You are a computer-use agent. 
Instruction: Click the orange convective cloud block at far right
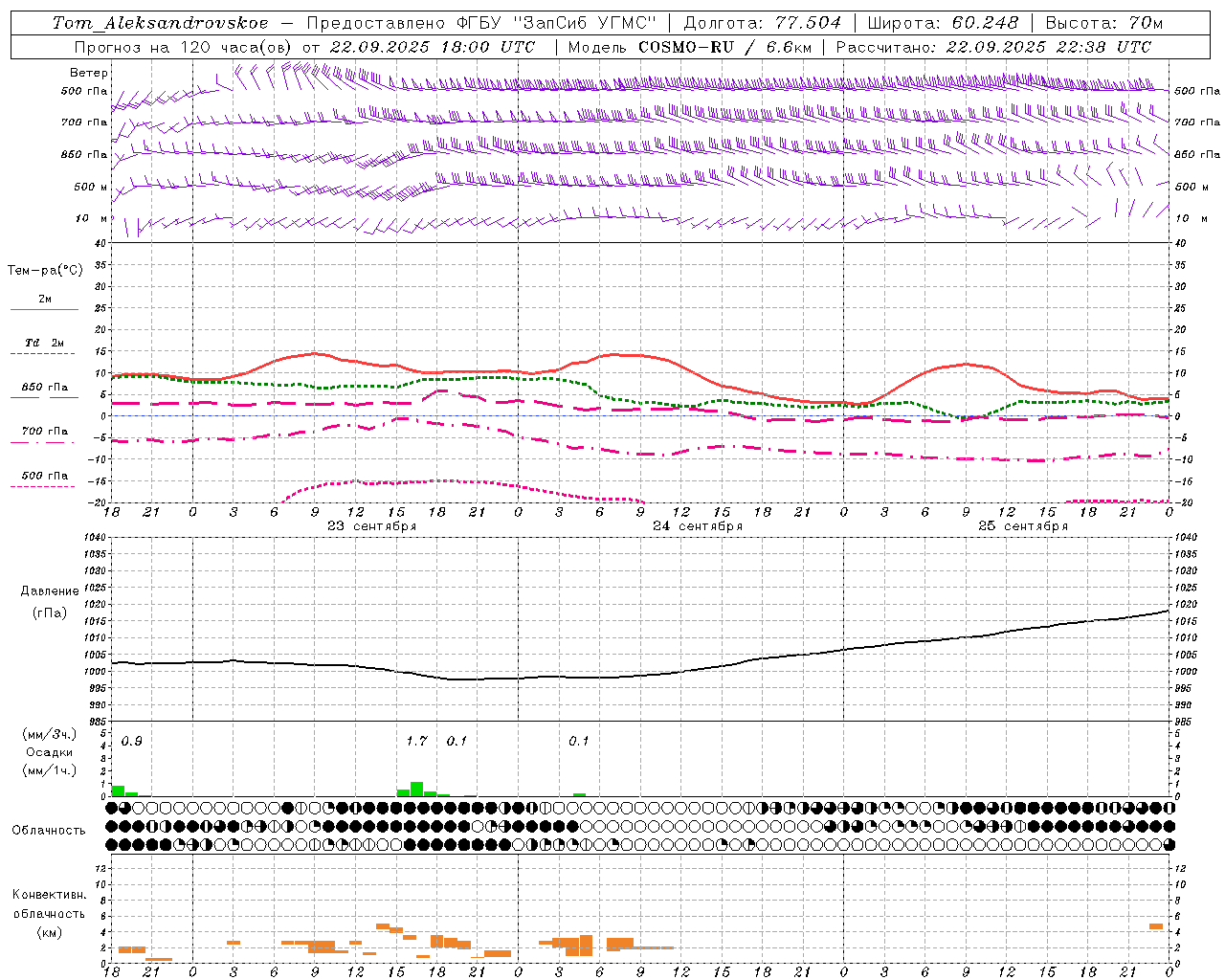[x=1156, y=926]
